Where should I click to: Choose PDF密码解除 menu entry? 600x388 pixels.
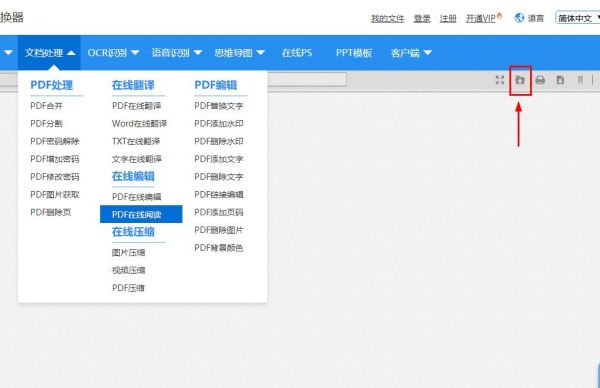point(55,141)
